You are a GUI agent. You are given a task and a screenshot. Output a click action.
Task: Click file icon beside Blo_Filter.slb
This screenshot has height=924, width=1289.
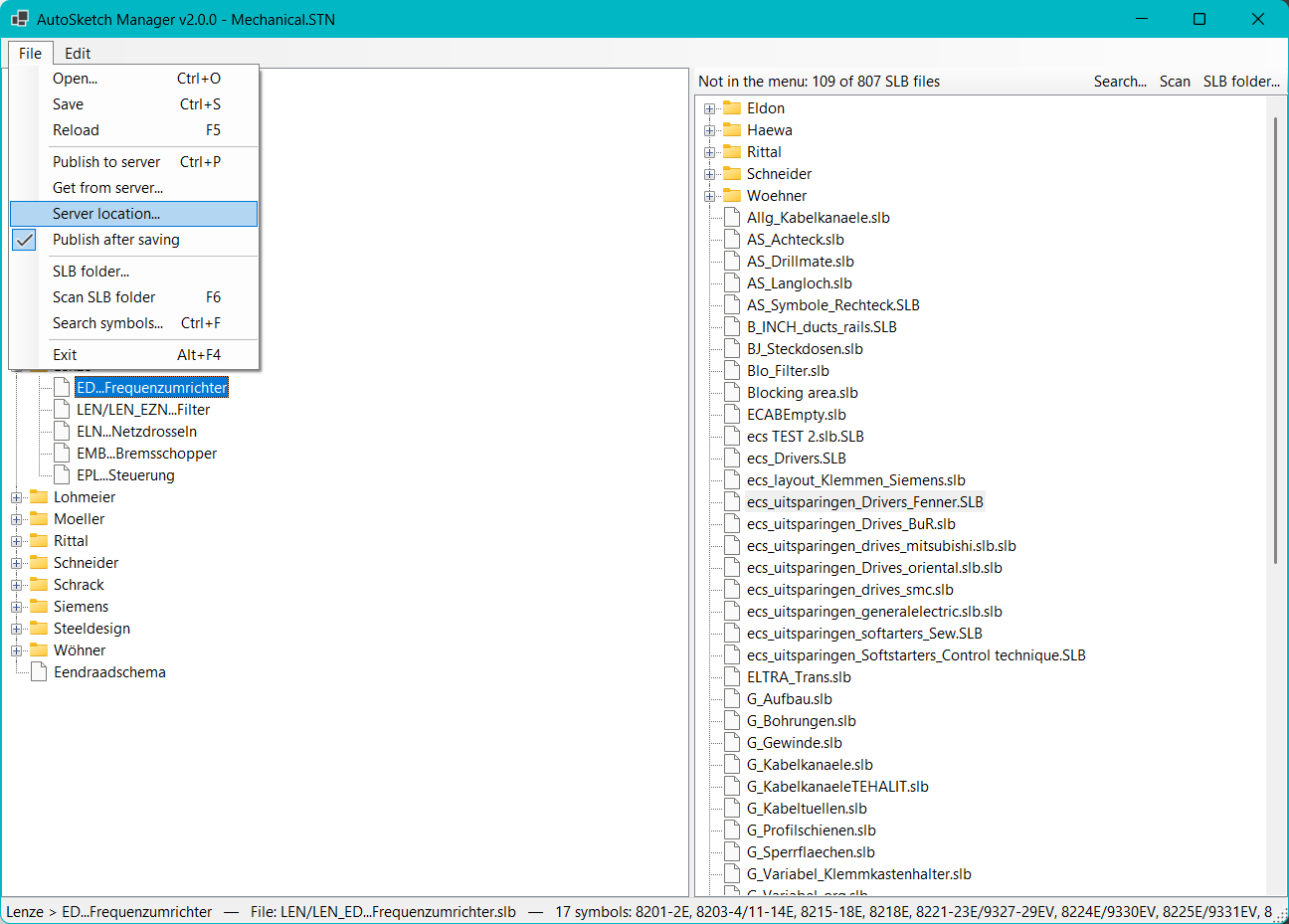(732, 371)
